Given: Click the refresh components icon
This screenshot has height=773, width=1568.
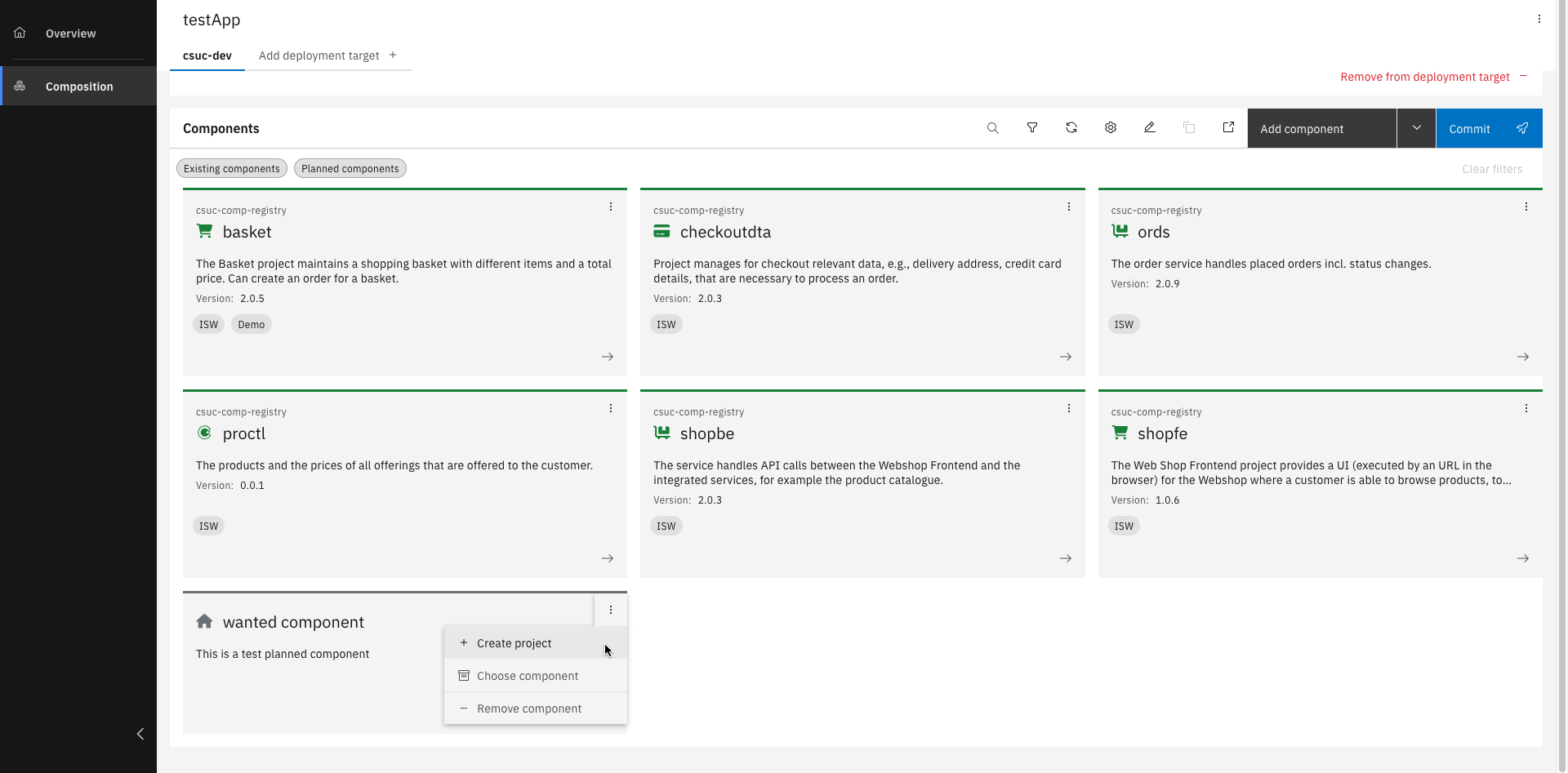Looking at the screenshot, I should pos(1071,128).
